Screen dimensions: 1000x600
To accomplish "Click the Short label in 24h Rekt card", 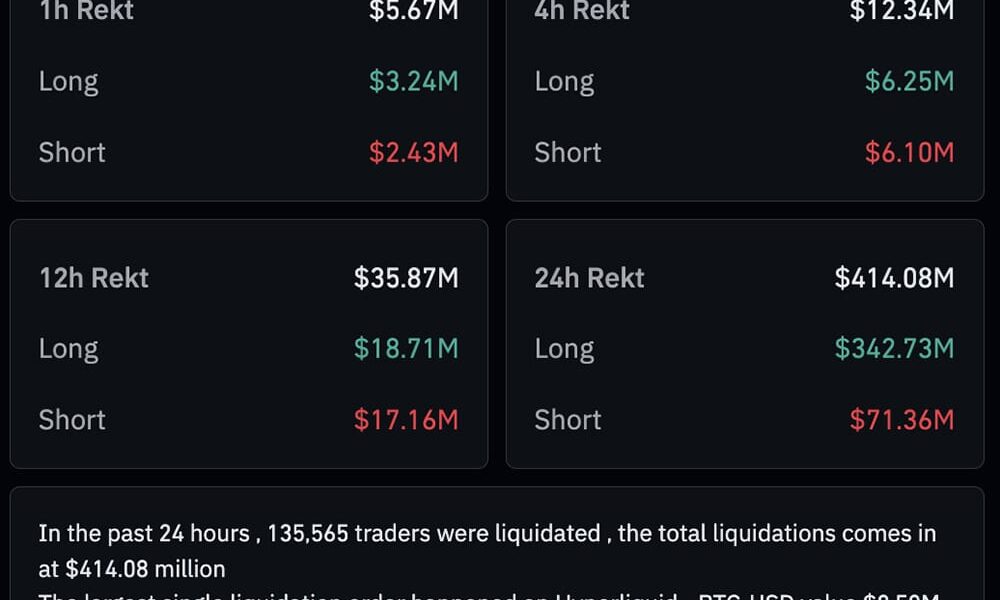I will [x=568, y=419].
